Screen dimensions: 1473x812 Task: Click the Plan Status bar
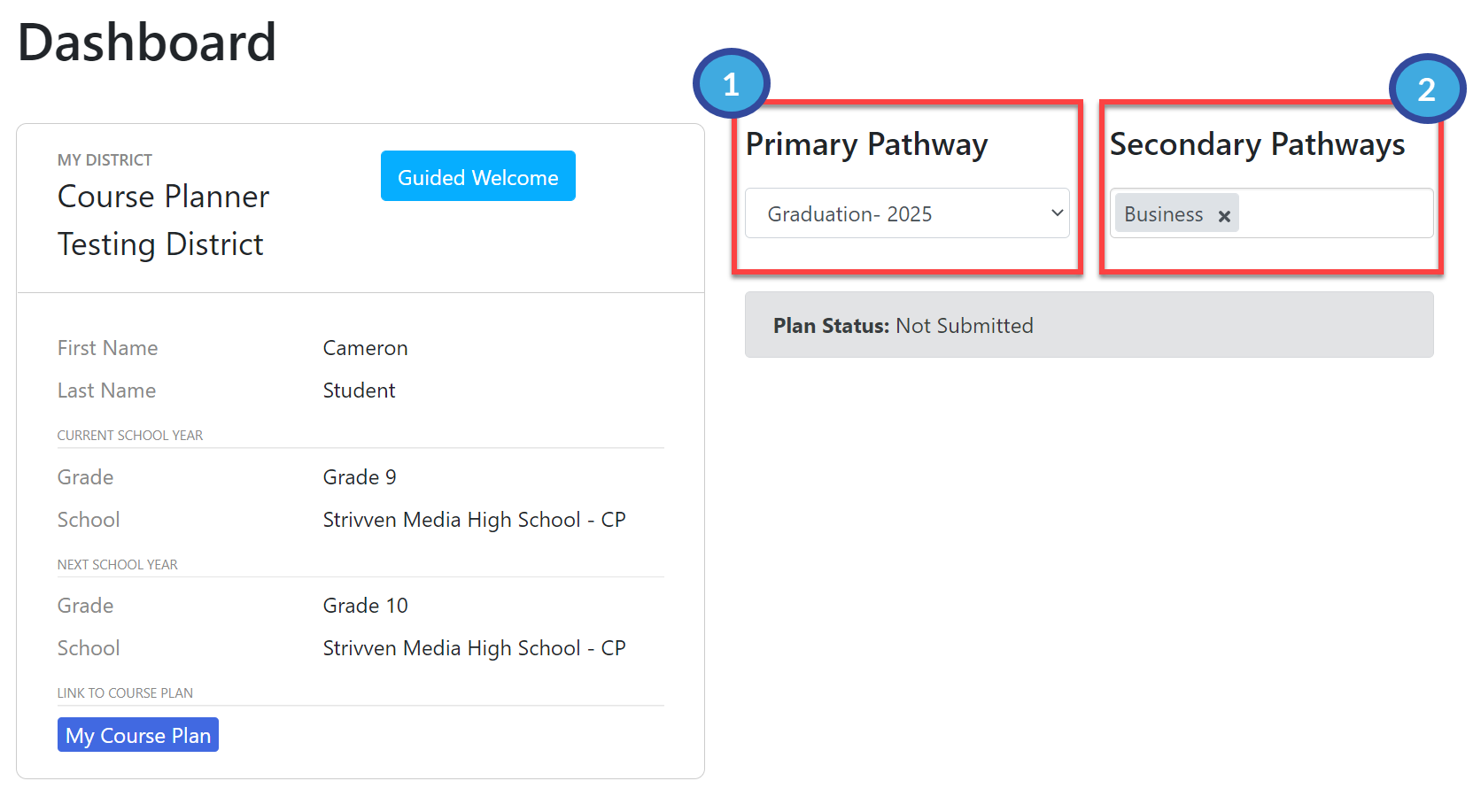pos(1089,325)
